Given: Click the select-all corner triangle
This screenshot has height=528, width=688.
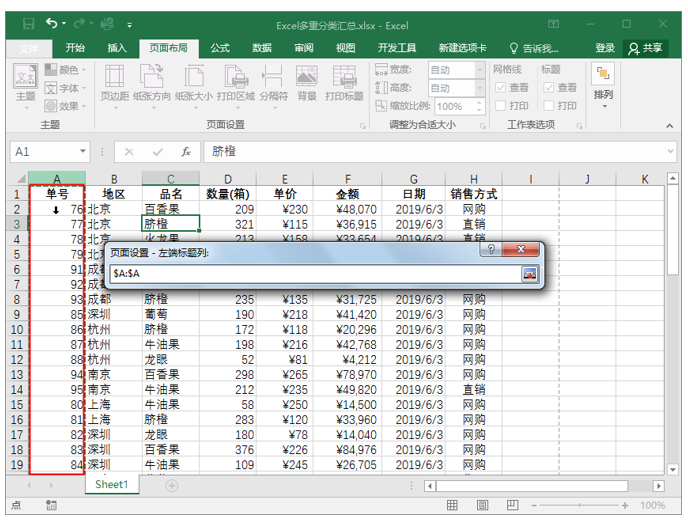Looking at the screenshot, I should (x=20, y=179).
